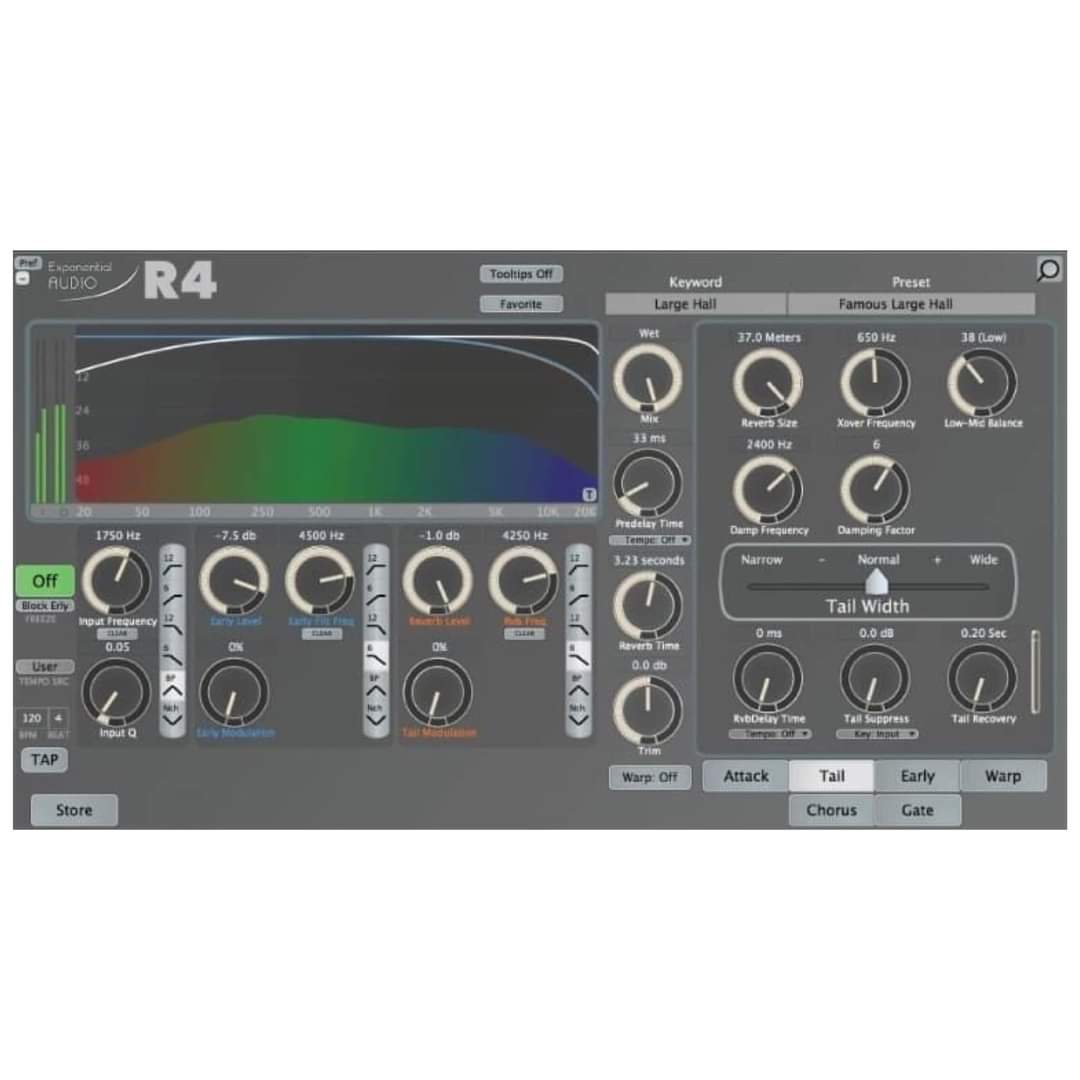Select 12 dB low-cut for early filter
The height and width of the screenshot is (1080, 1080).
pos(375,564)
